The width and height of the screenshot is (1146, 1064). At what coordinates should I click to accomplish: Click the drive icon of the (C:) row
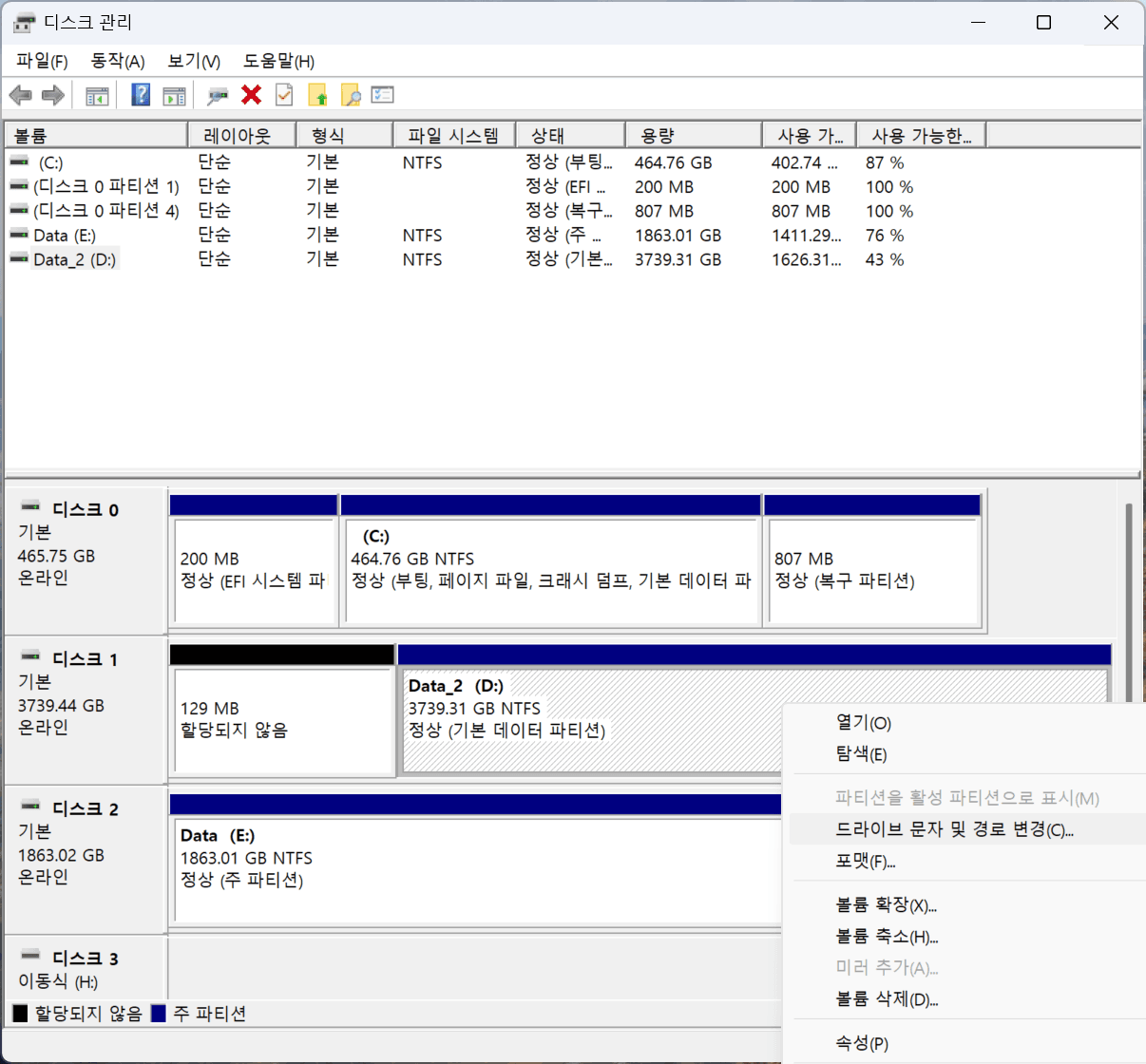pos(19,161)
